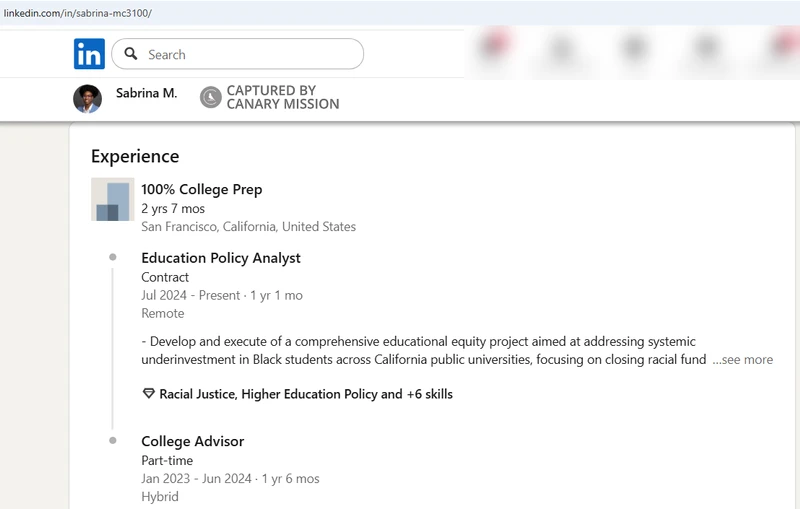Open the 100% College Prep company page
Image resolution: width=800 pixels, height=509 pixels.
click(x=201, y=189)
